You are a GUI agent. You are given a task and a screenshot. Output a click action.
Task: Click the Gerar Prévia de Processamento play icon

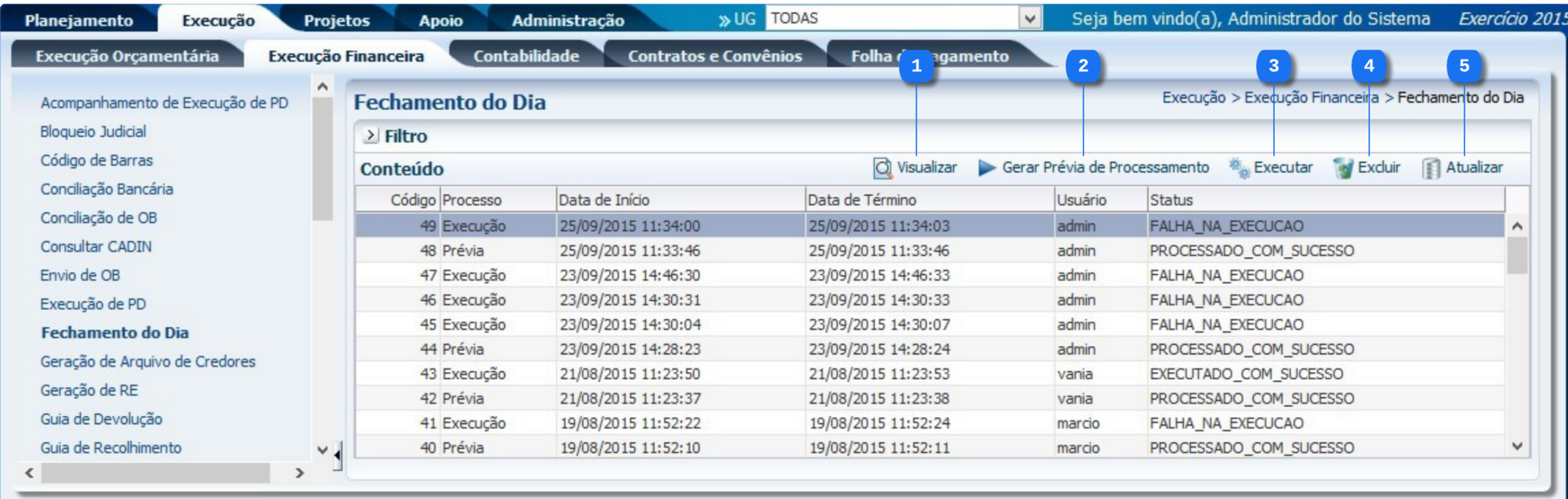point(987,168)
